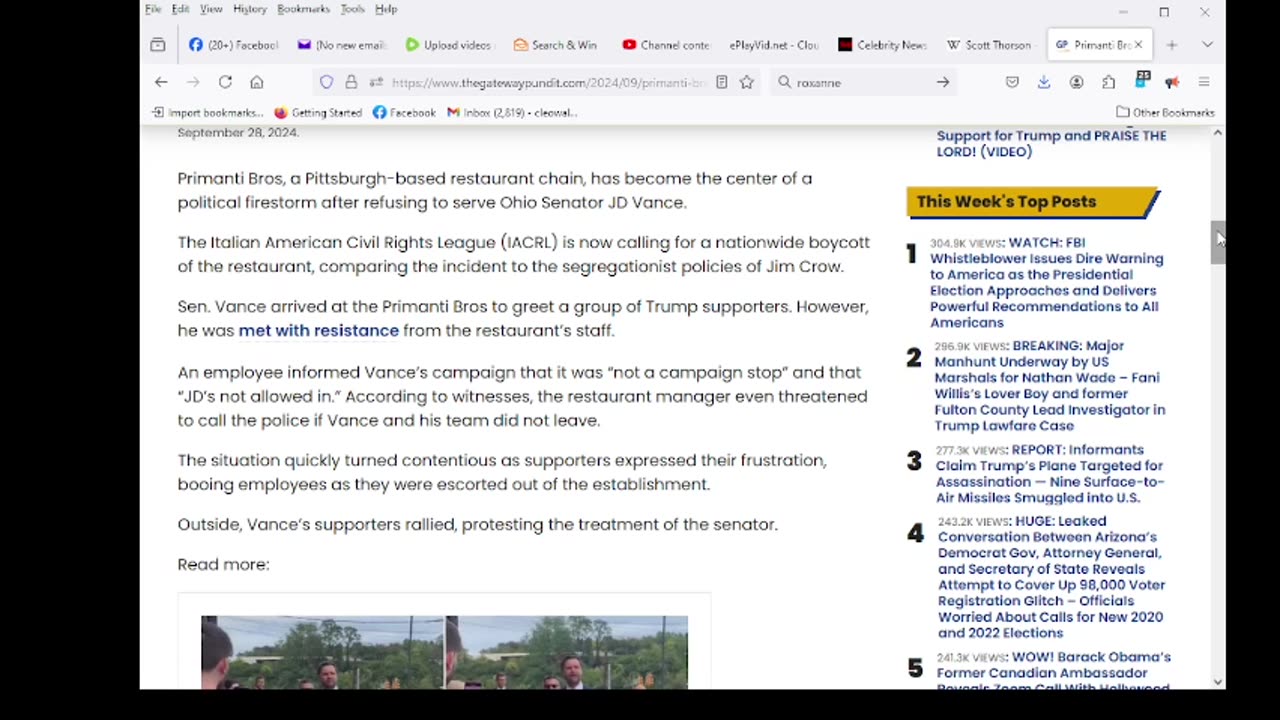Image resolution: width=1280 pixels, height=720 pixels.
Task: Click the 'Read more:' text
Action: (223, 564)
